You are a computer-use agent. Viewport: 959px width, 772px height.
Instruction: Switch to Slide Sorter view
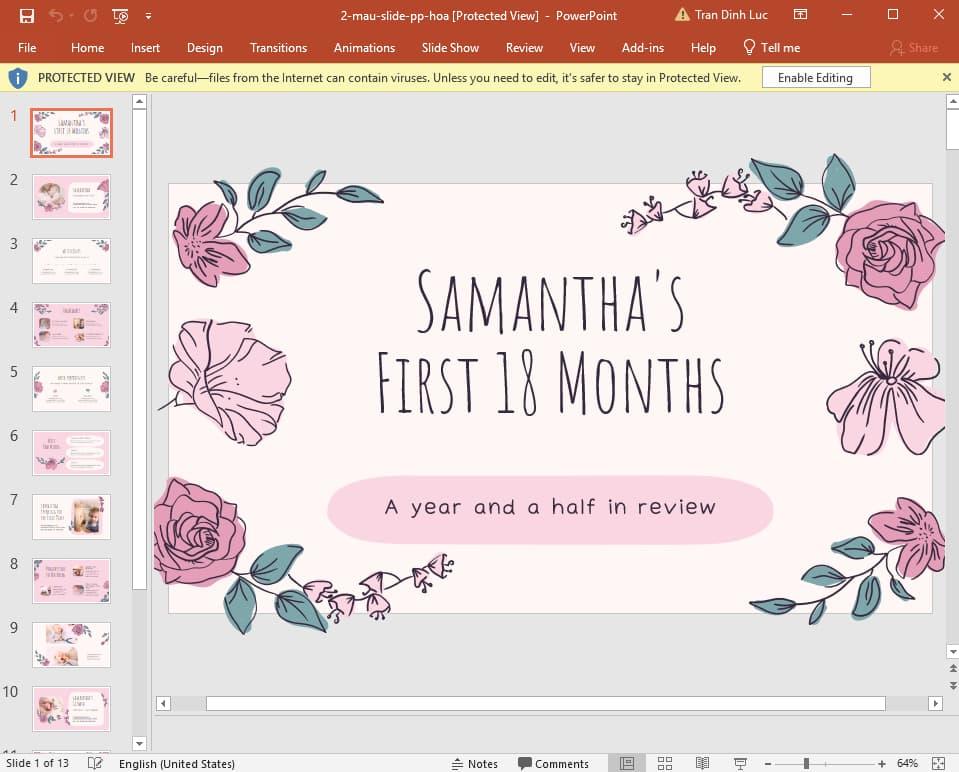click(665, 763)
